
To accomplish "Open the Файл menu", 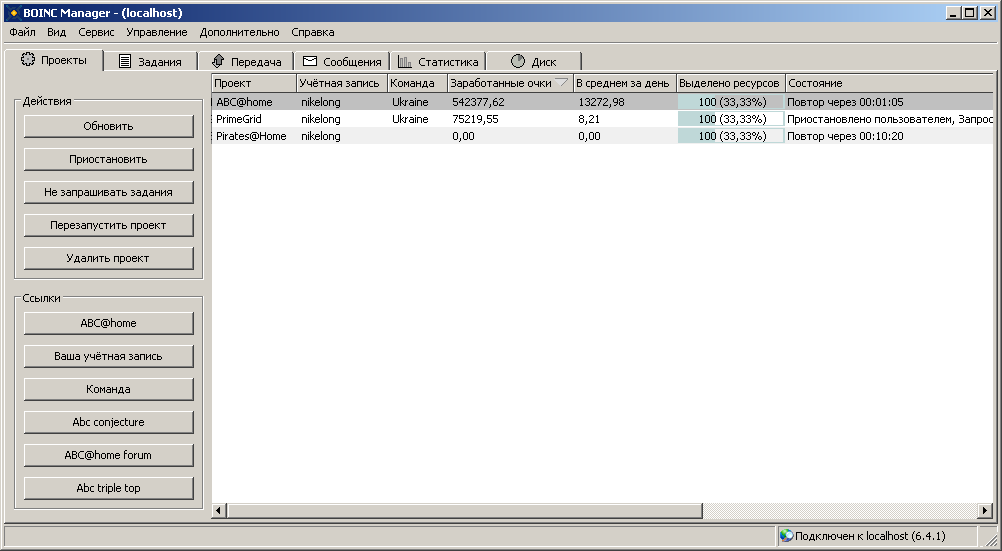I will [22, 32].
